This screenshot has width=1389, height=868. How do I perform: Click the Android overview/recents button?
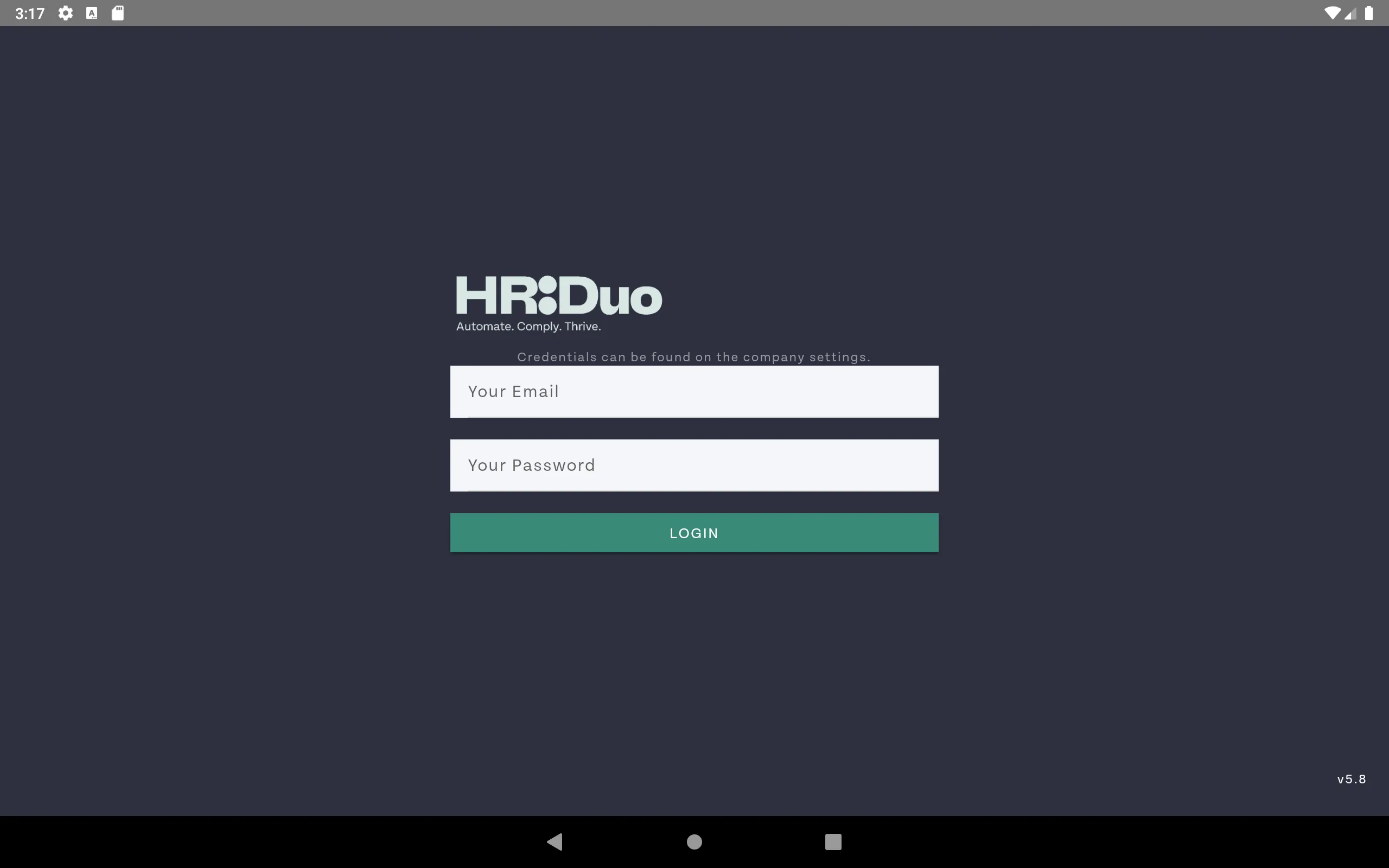tap(833, 840)
